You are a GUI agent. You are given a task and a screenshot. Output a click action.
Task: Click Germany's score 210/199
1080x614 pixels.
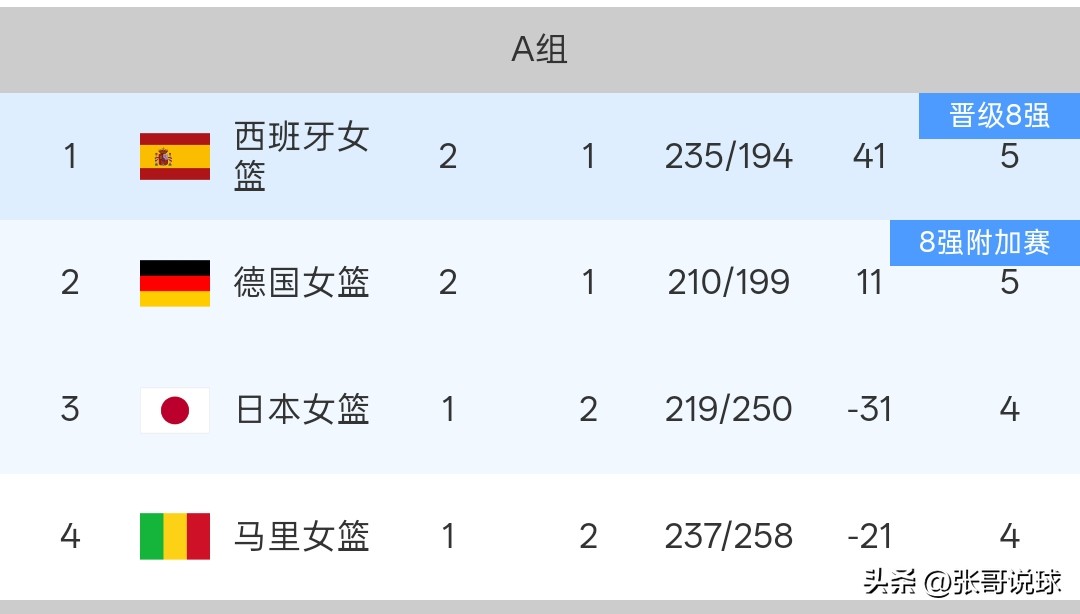[x=729, y=283]
